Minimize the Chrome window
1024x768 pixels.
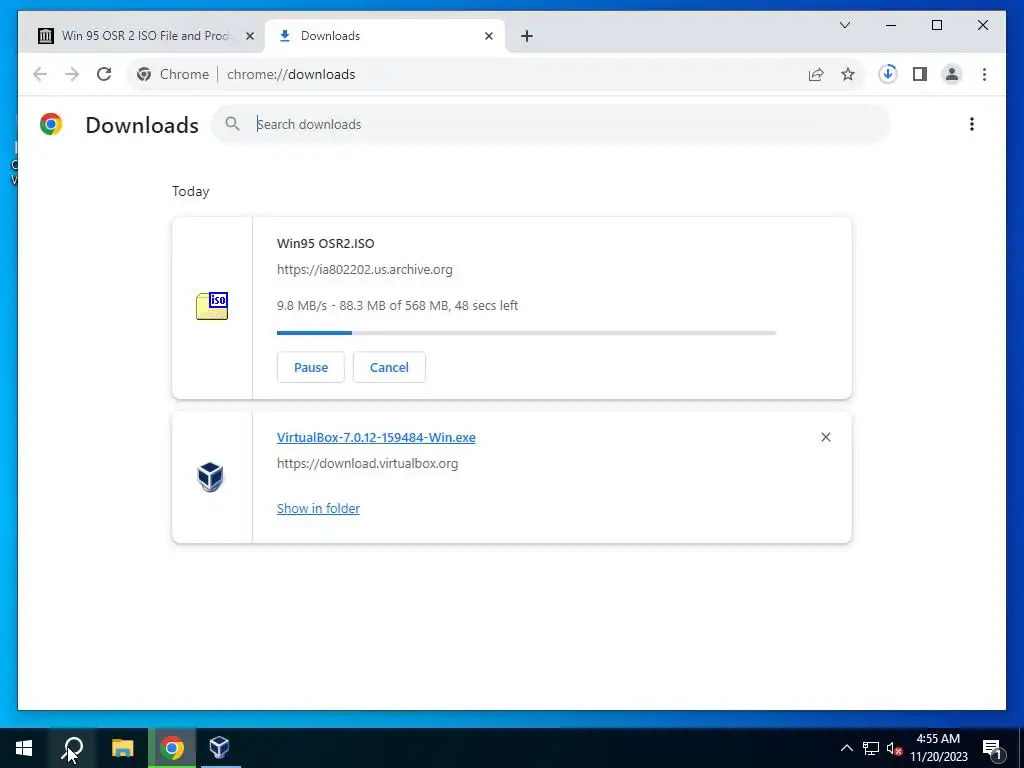tap(891, 25)
